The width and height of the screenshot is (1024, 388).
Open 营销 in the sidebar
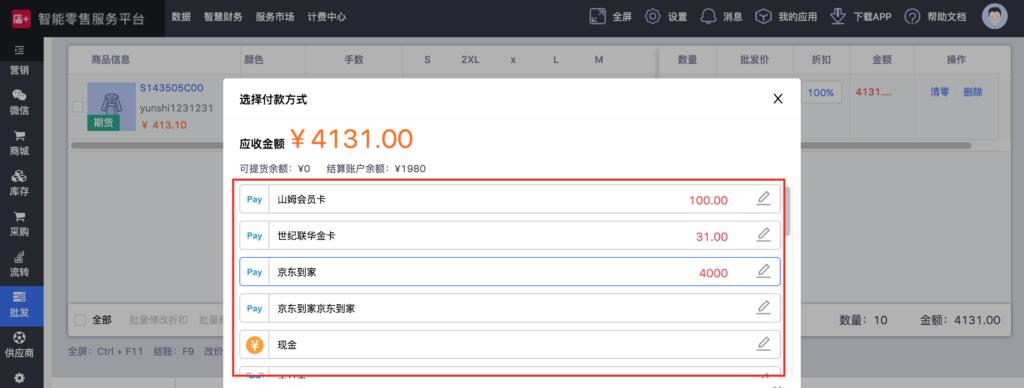click(20, 71)
